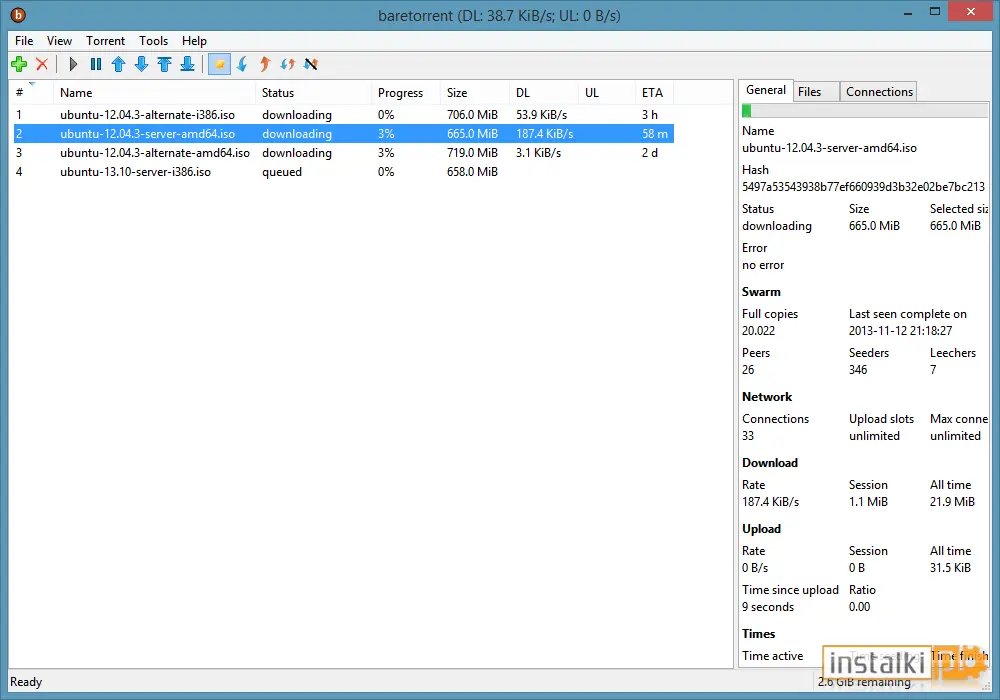Switch to the Connections tab
The width and height of the screenshot is (1000, 700).
879,92
